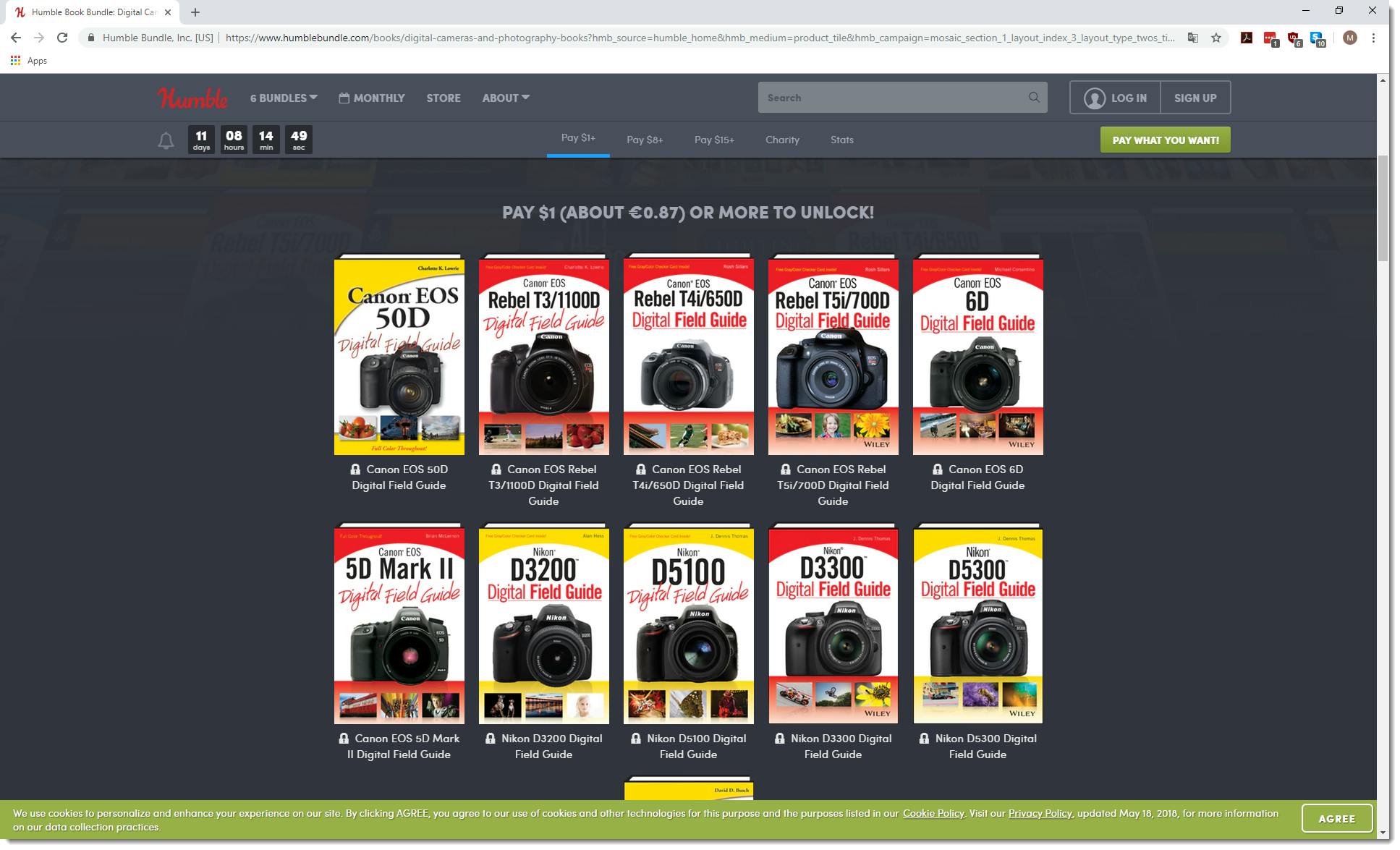Open a new browser tab
Viewport: 1400px width, 850px height.
(x=195, y=12)
